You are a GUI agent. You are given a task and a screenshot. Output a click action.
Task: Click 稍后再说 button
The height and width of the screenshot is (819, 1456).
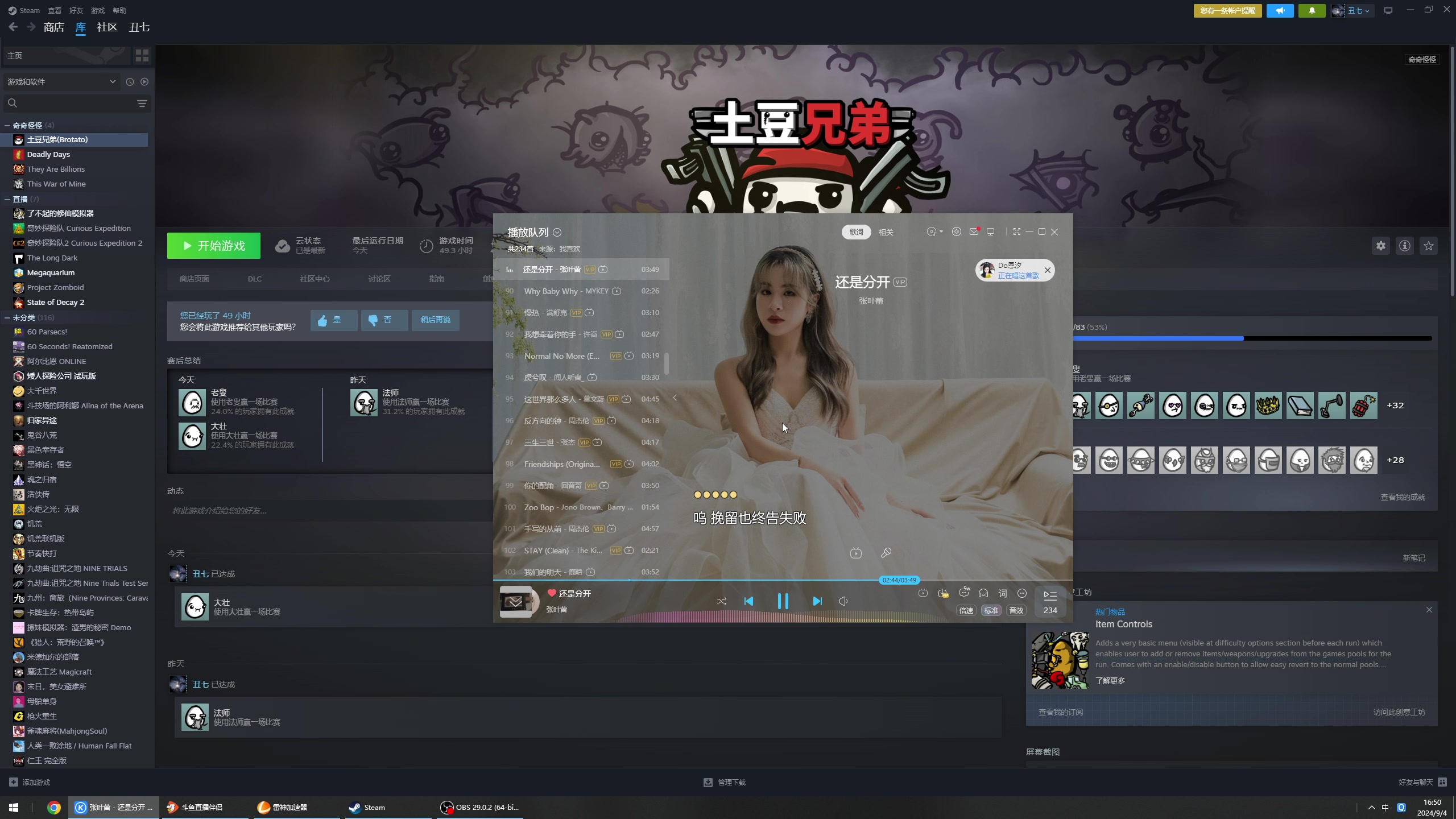click(x=435, y=320)
